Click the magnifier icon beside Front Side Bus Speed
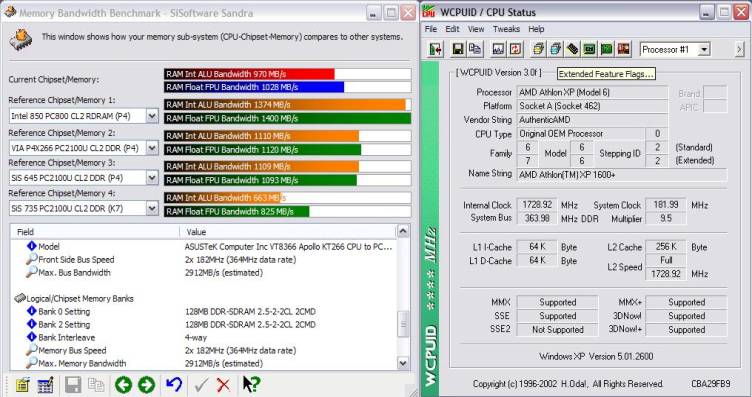The image size is (752, 397). [31, 259]
